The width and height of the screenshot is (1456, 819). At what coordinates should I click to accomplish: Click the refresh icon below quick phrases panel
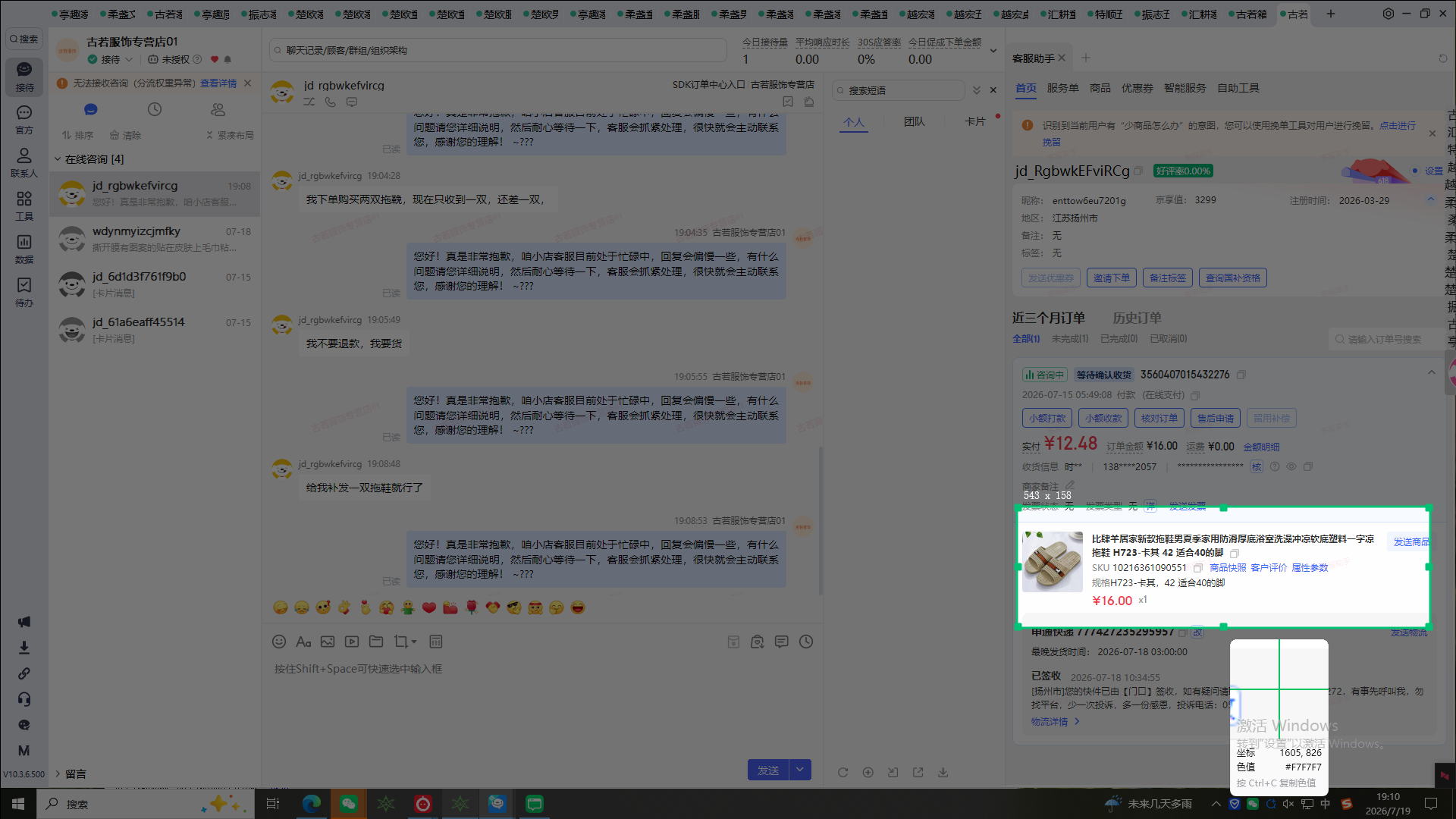843,772
